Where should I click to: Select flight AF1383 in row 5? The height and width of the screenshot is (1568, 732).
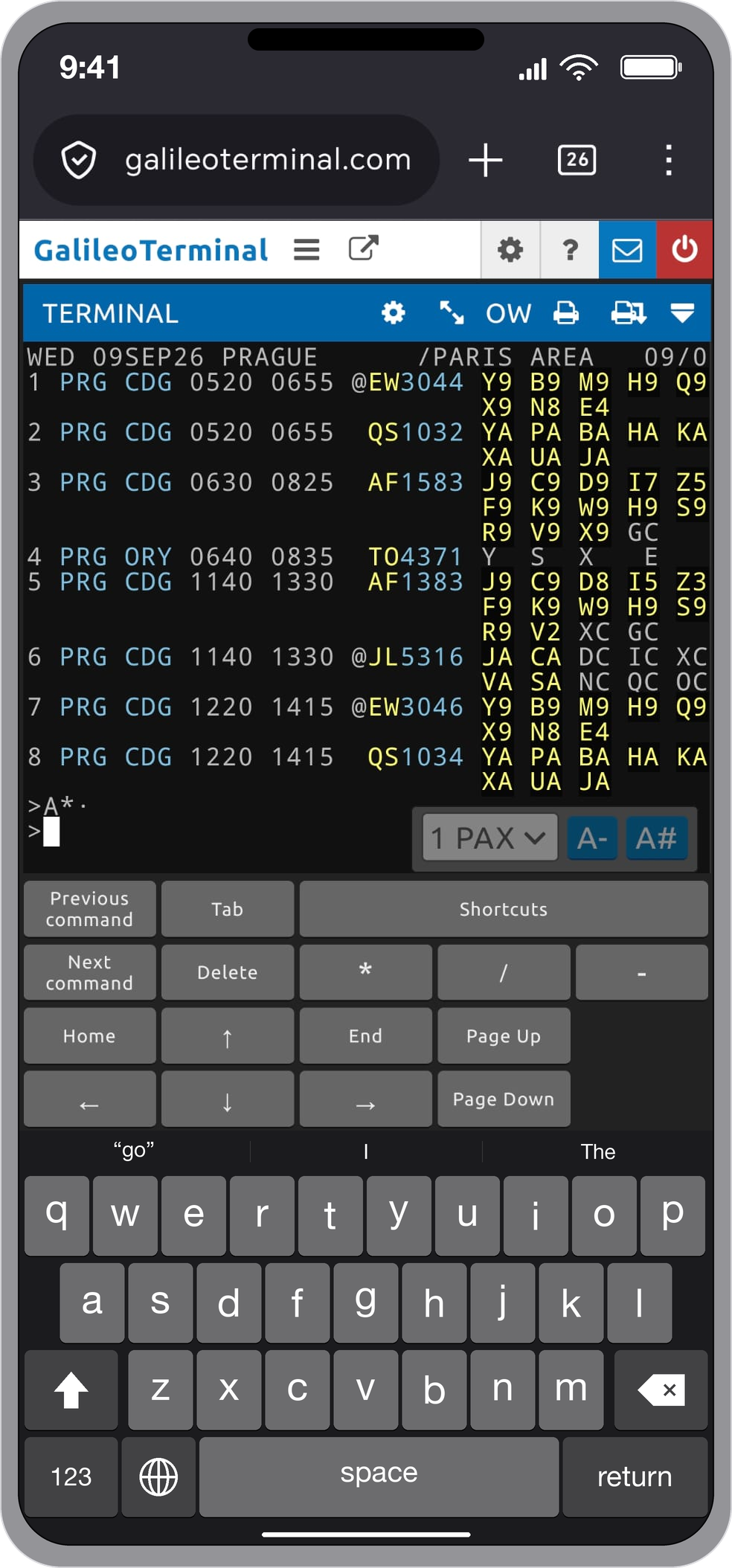click(416, 582)
